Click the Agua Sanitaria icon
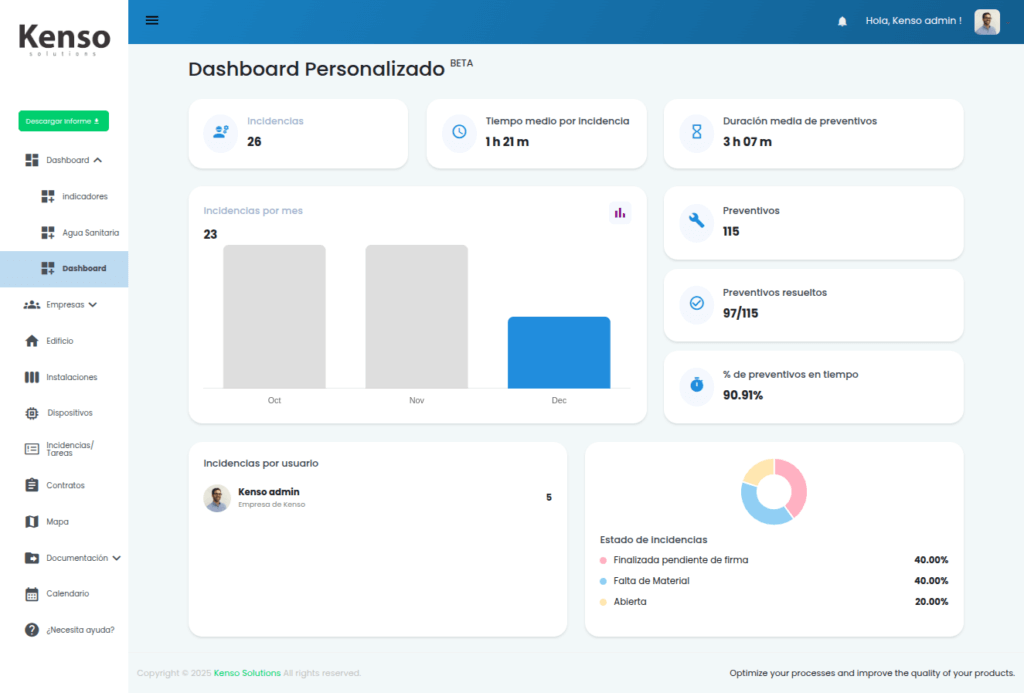Image resolution: width=1024 pixels, height=693 pixels. (48, 233)
